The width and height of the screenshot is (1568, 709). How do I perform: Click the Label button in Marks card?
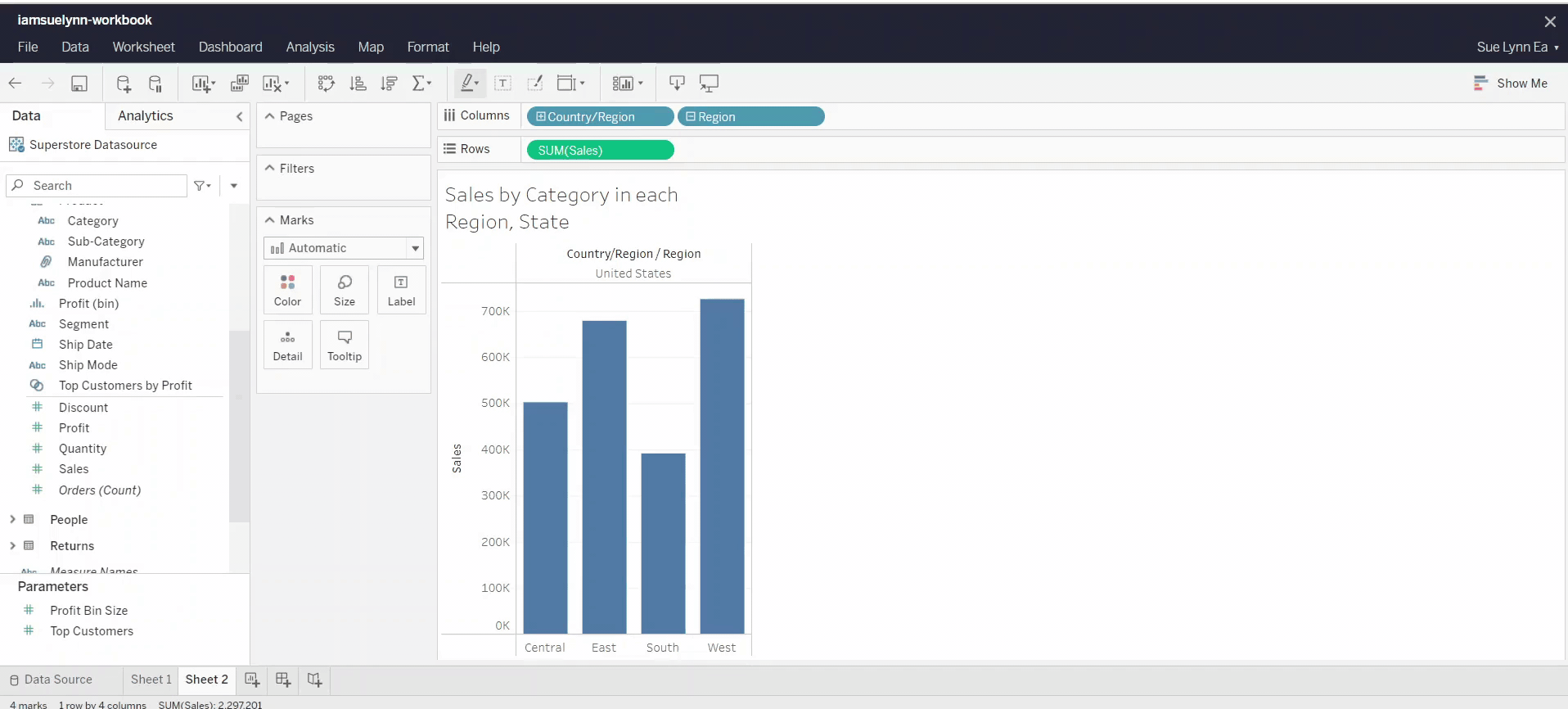401,290
